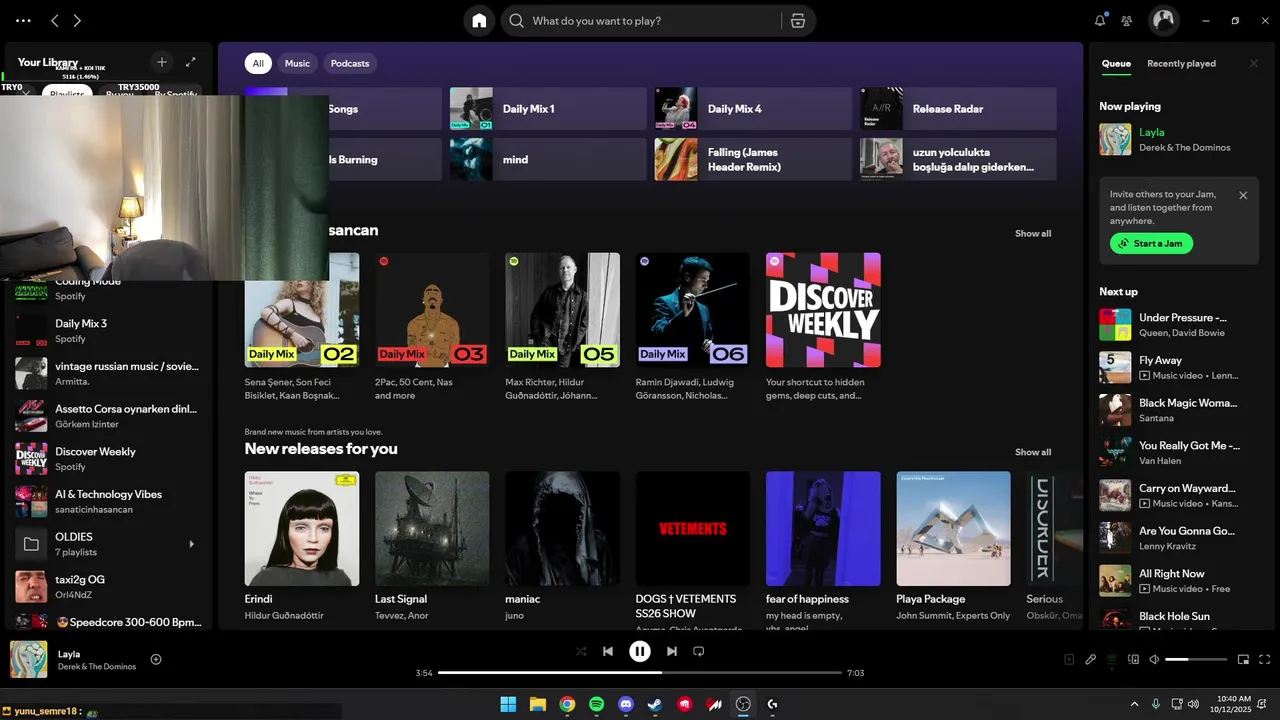Open Falling (James Header Remix) tile
Screen dimensions: 1280x720
pos(753,159)
